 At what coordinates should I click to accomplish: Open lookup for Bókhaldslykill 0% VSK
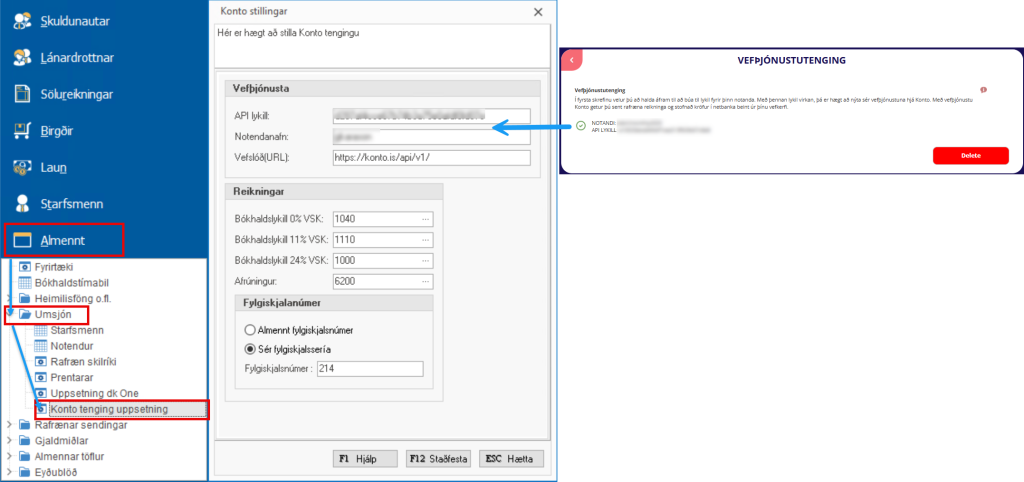(x=425, y=219)
